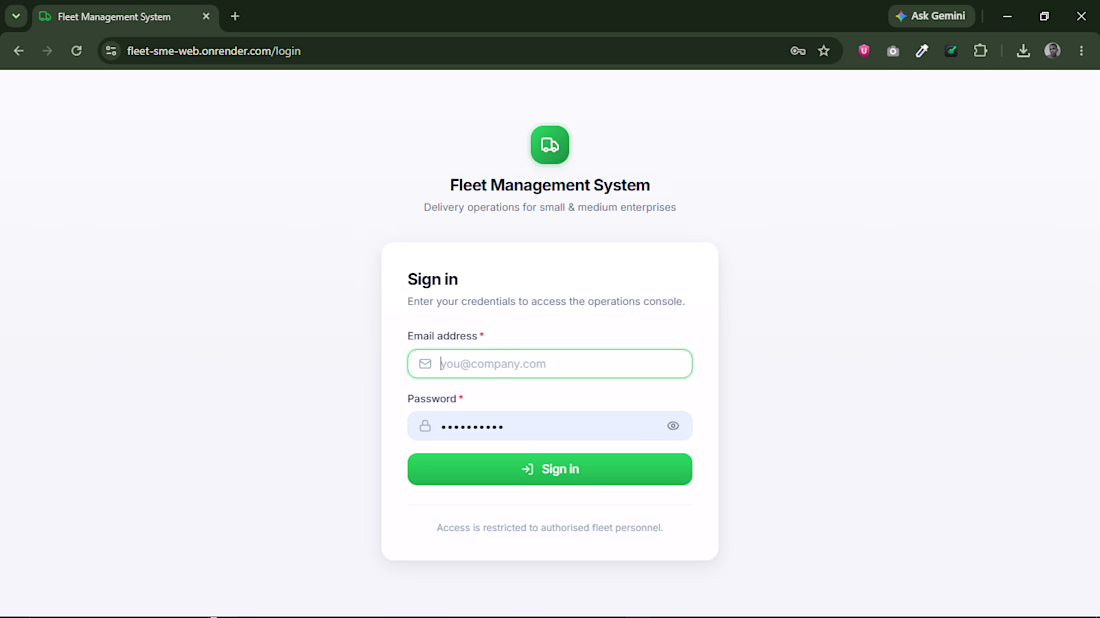Open the Extensions puzzle piece menu
The height and width of the screenshot is (618, 1100).
coord(980,51)
